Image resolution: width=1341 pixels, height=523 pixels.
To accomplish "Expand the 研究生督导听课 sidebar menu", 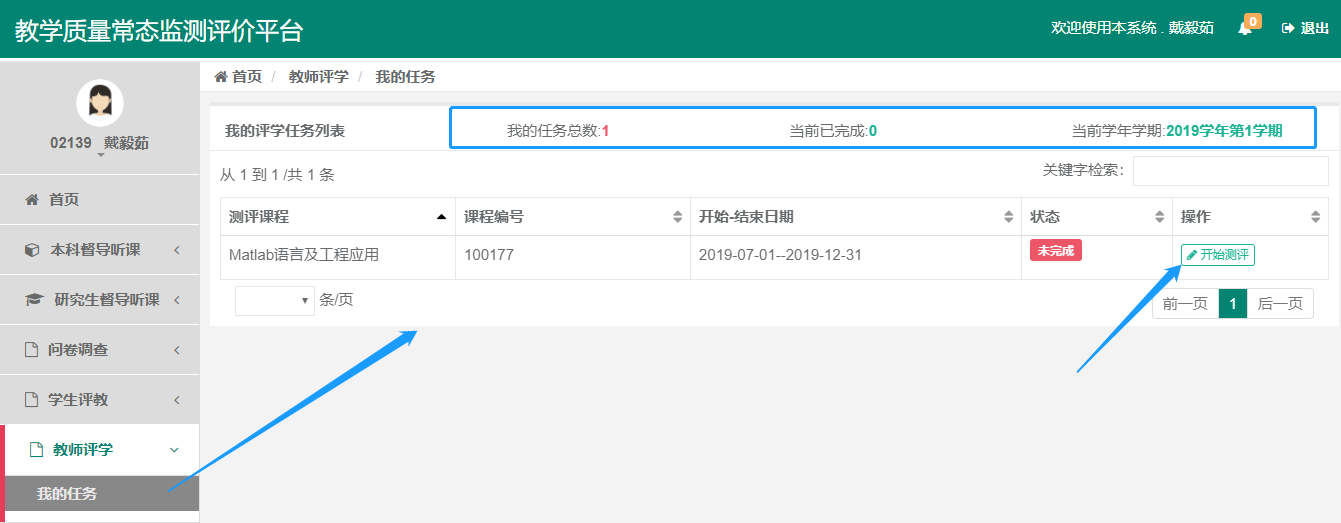I will (106, 300).
